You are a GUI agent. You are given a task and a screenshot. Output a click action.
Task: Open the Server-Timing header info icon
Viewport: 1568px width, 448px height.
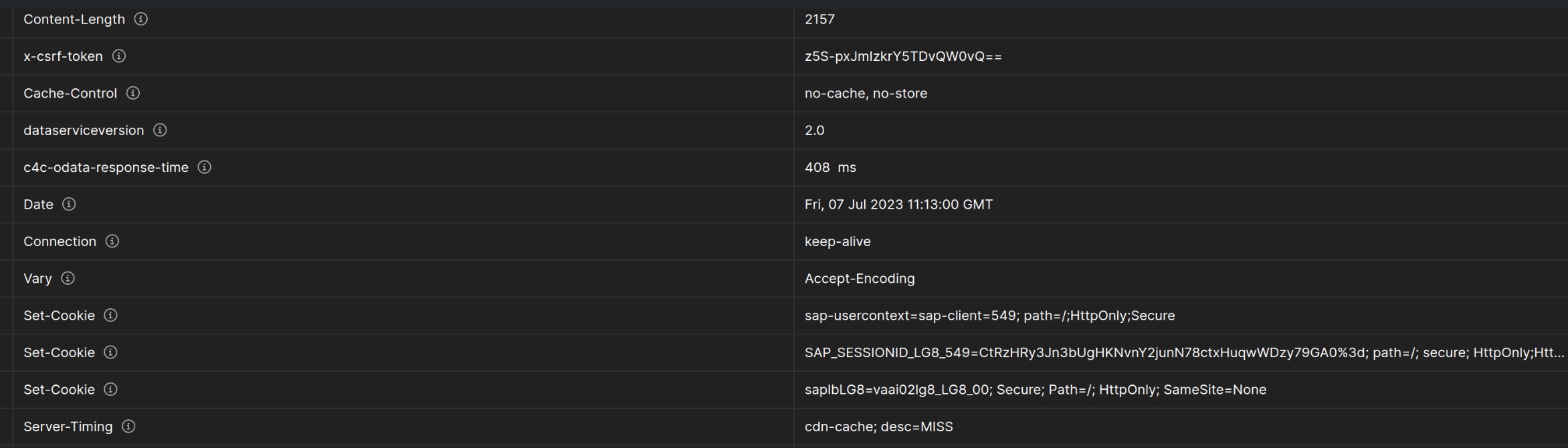pyautogui.click(x=128, y=427)
